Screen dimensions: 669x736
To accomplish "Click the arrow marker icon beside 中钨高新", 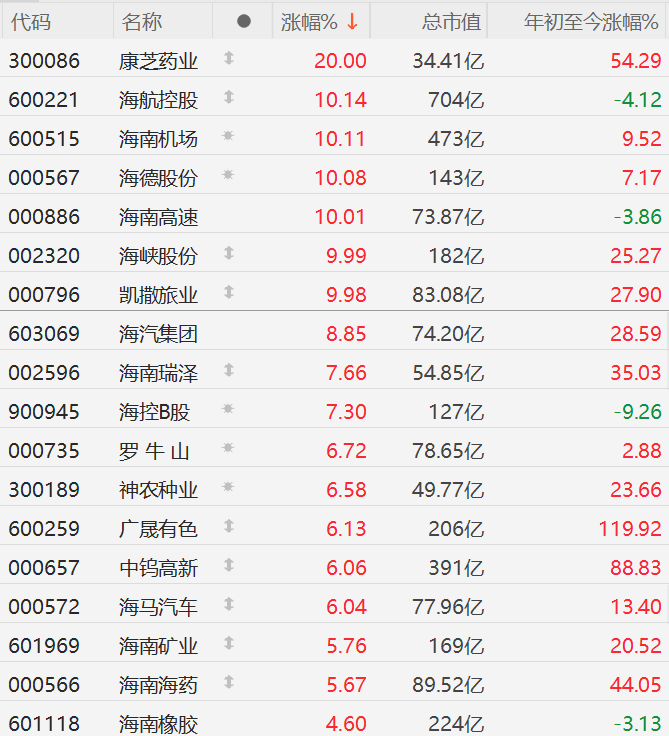I will tap(229, 565).
